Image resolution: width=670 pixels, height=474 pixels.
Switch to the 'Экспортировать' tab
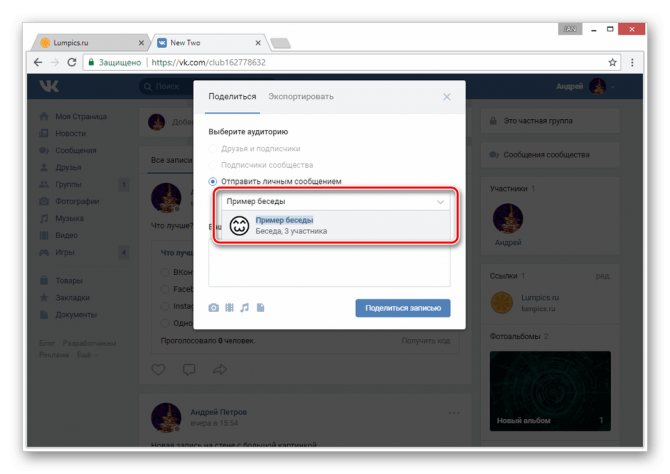click(301, 97)
